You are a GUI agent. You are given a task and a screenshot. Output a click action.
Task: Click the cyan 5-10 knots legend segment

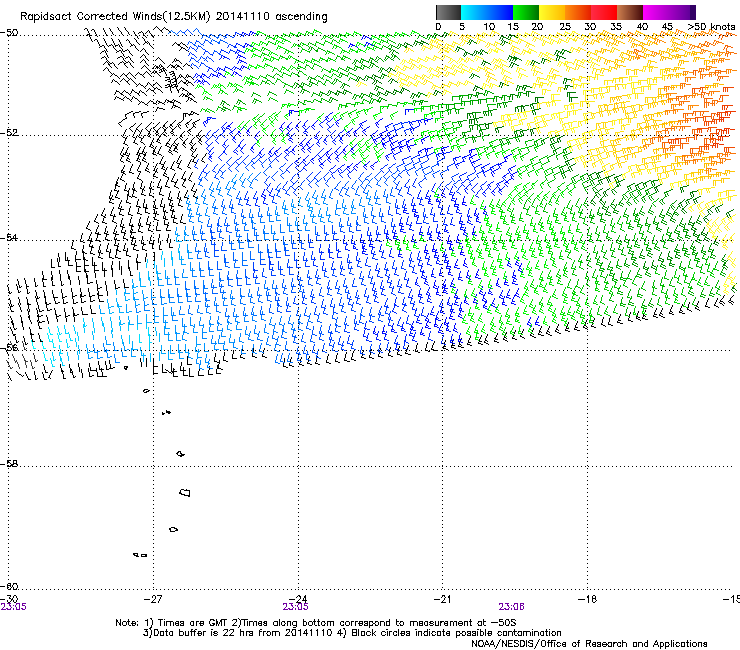point(474,12)
